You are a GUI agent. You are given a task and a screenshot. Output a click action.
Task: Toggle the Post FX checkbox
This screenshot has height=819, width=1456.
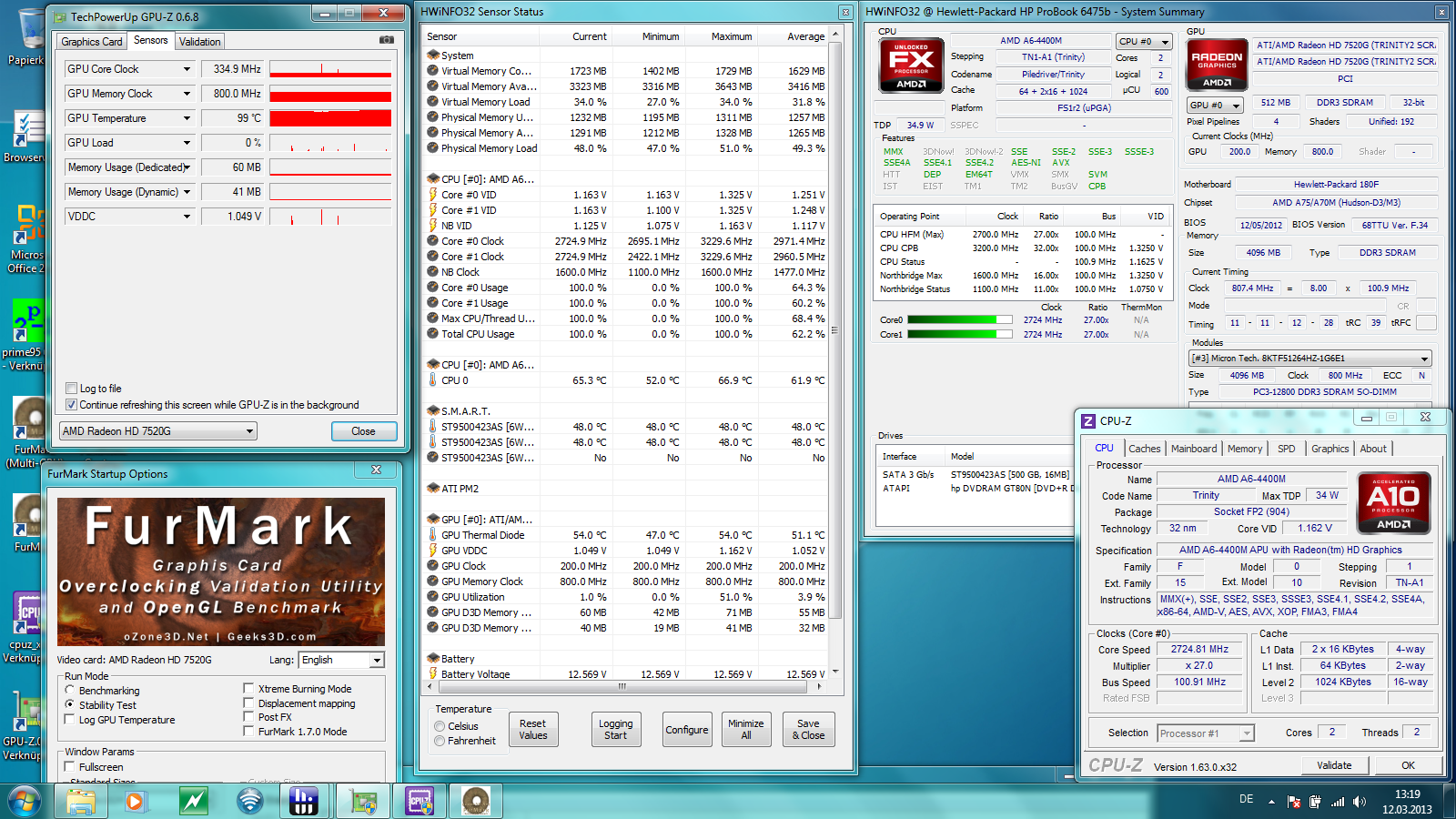tap(248, 717)
